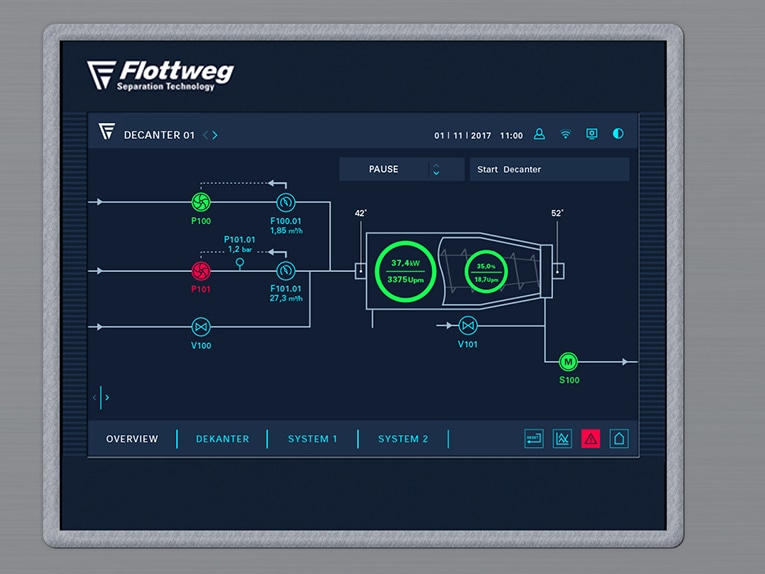Click the green P100 pump icon
The height and width of the screenshot is (574, 765).
tap(201, 202)
